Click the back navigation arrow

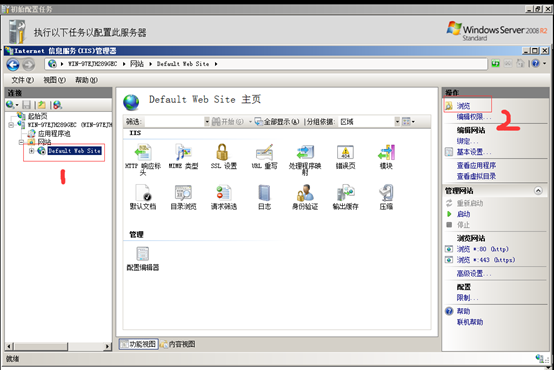click(13, 64)
